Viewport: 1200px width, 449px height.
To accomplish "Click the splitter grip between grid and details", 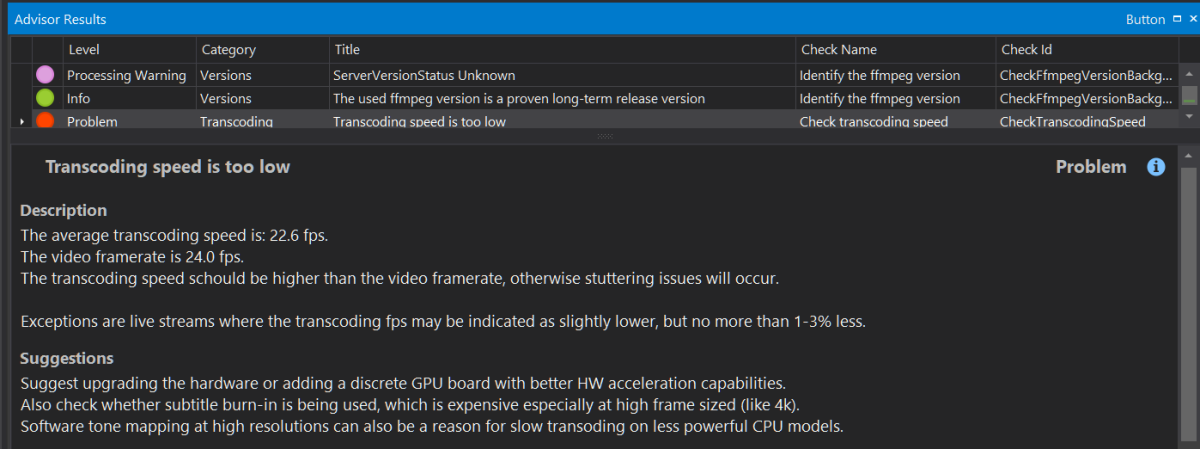I will [605, 135].
